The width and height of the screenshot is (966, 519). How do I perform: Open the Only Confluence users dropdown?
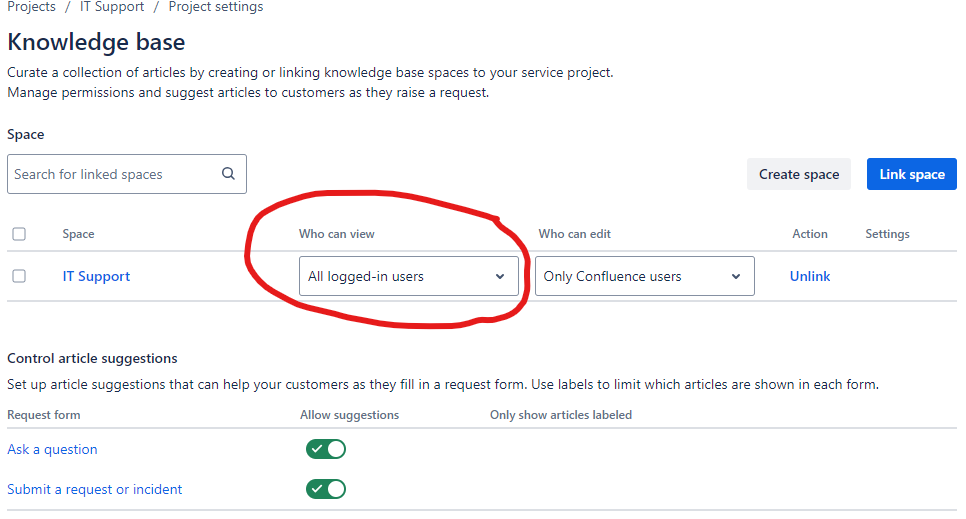pos(644,276)
